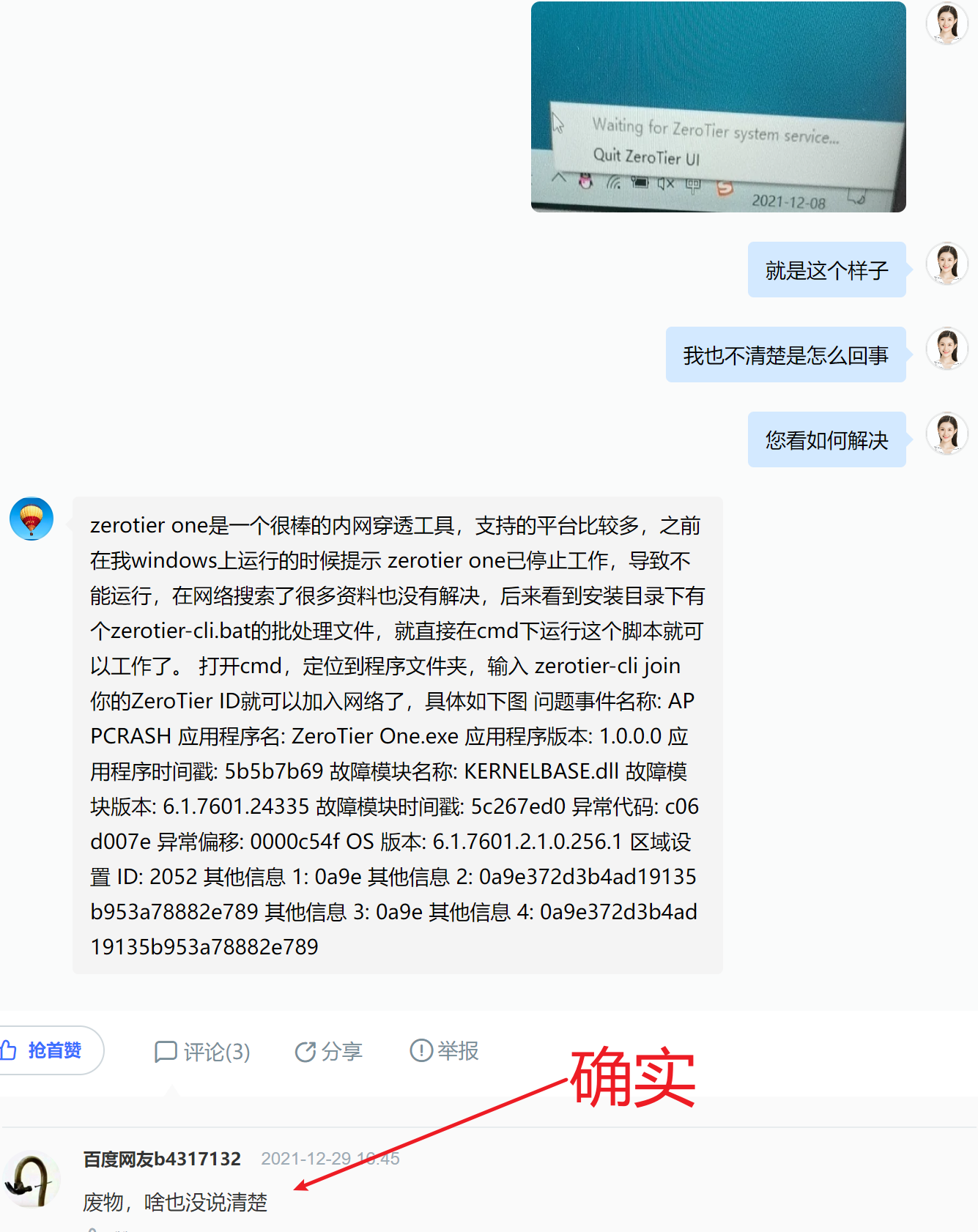The height and width of the screenshot is (1232, 978).
Task: Click the comment bubble icon
Action: coord(166,1052)
